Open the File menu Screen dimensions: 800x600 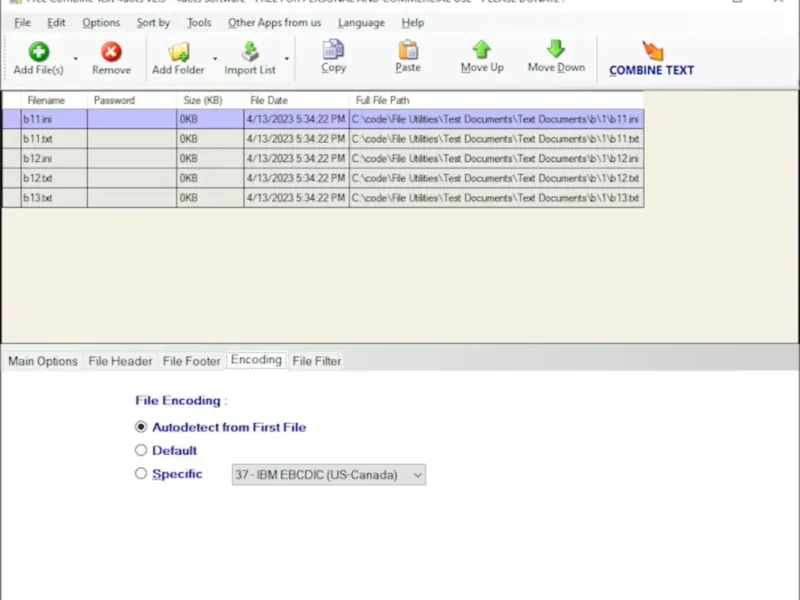22,23
